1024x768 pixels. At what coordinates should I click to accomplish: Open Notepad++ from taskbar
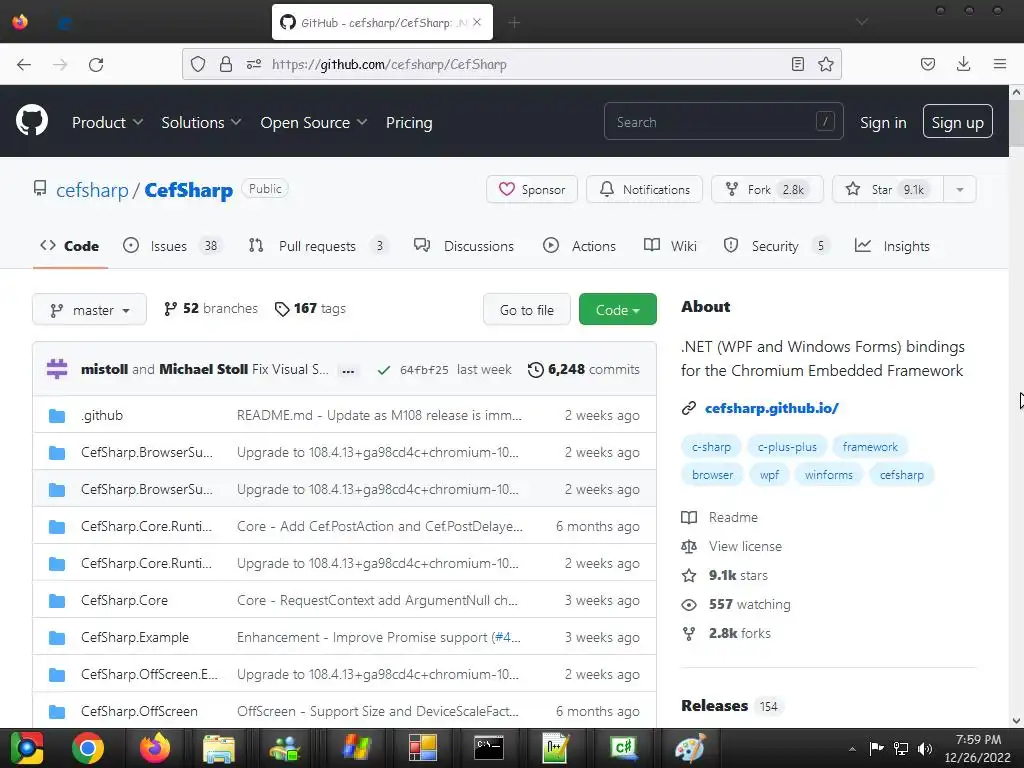coord(556,748)
